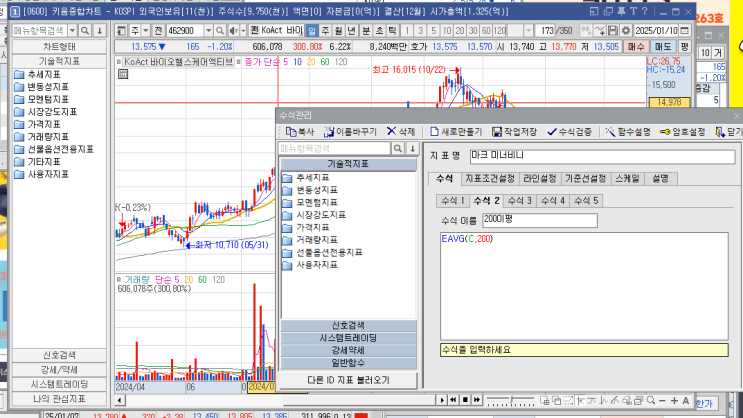Image resolution: width=743 pixels, height=418 pixels.
Task: Click the minus zoom-out icon in bottom toolbar
Action: click(662, 400)
